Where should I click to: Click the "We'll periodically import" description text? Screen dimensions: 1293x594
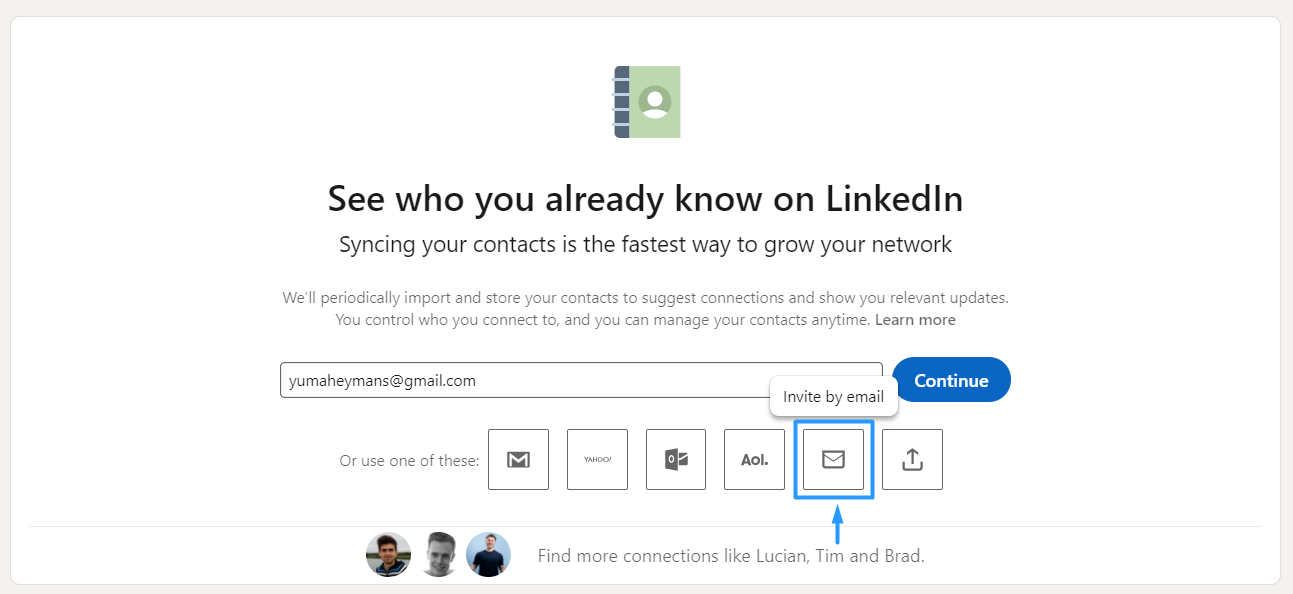click(x=645, y=298)
